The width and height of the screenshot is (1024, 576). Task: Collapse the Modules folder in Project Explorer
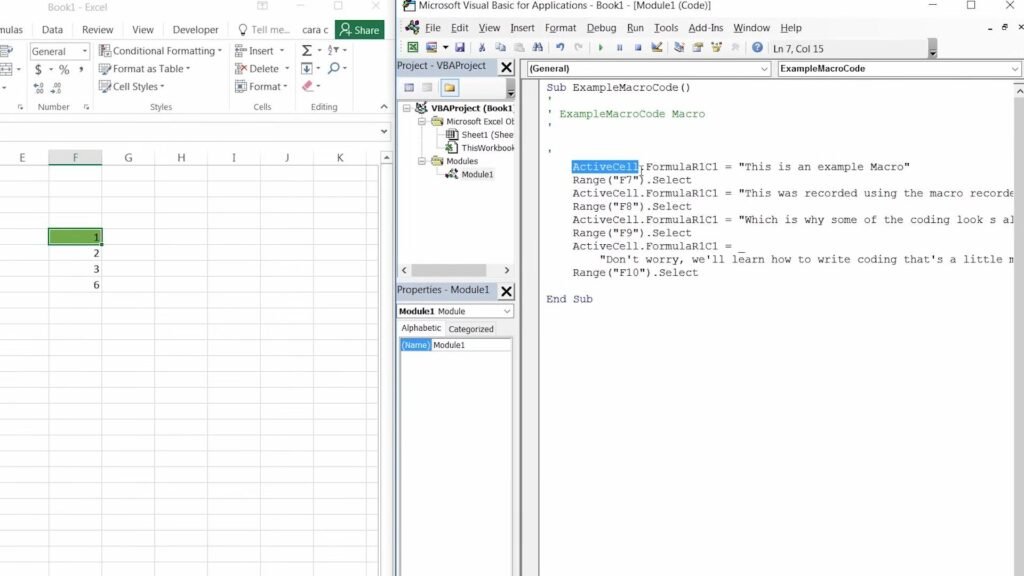420,161
